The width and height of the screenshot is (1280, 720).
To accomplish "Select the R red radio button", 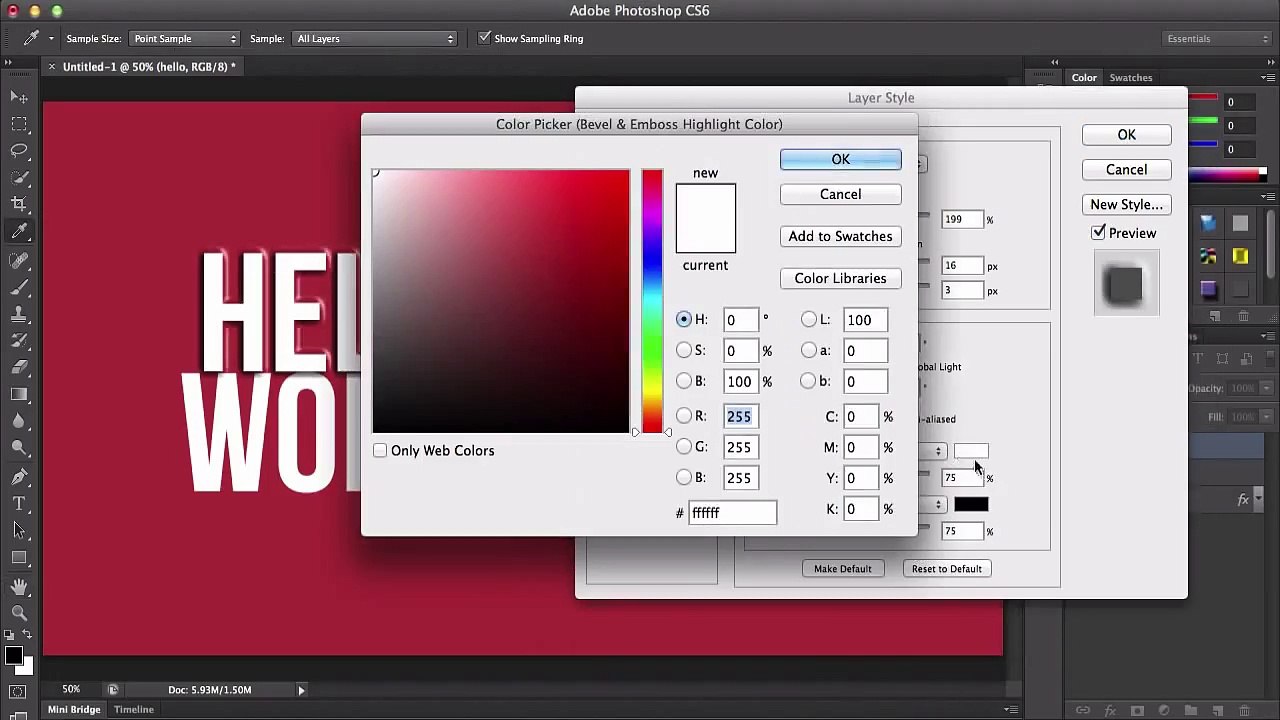I will point(684,416).
